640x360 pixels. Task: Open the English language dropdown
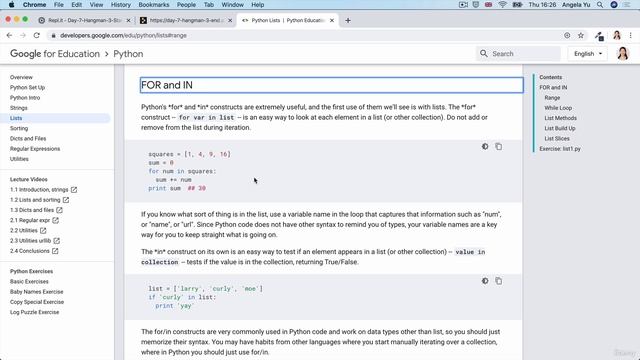click(588, 53)
